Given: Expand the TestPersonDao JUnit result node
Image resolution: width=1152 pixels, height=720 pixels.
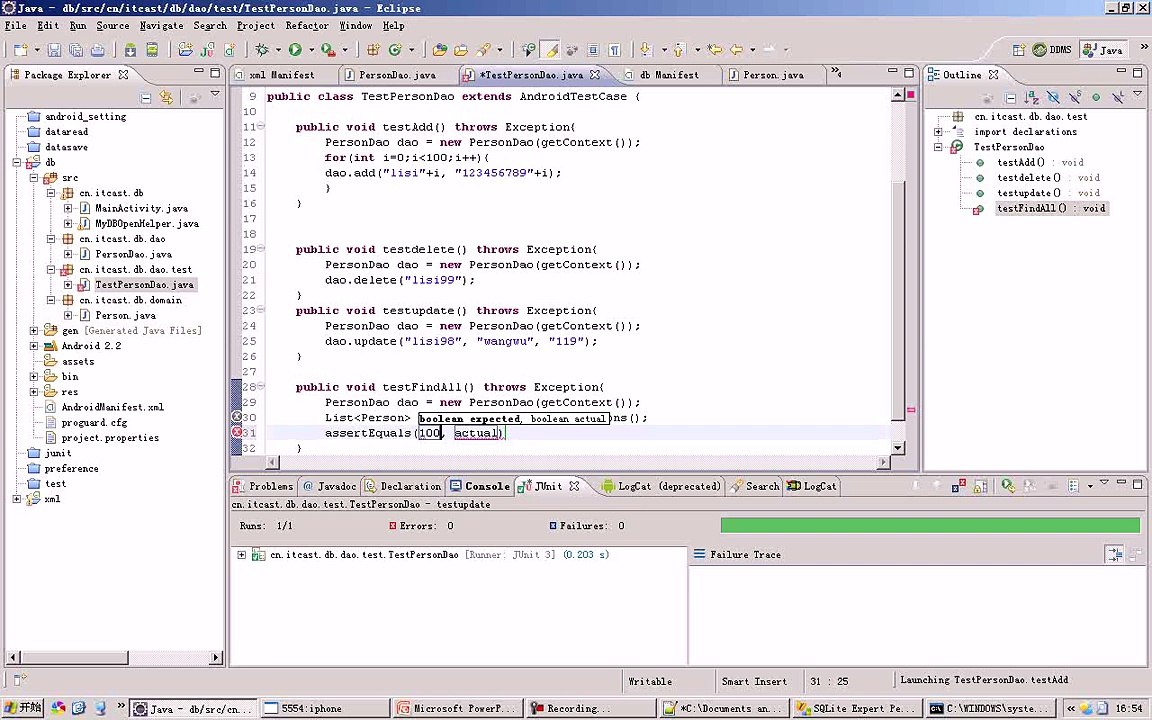Looking at the screenshot, I should point(241,555).
